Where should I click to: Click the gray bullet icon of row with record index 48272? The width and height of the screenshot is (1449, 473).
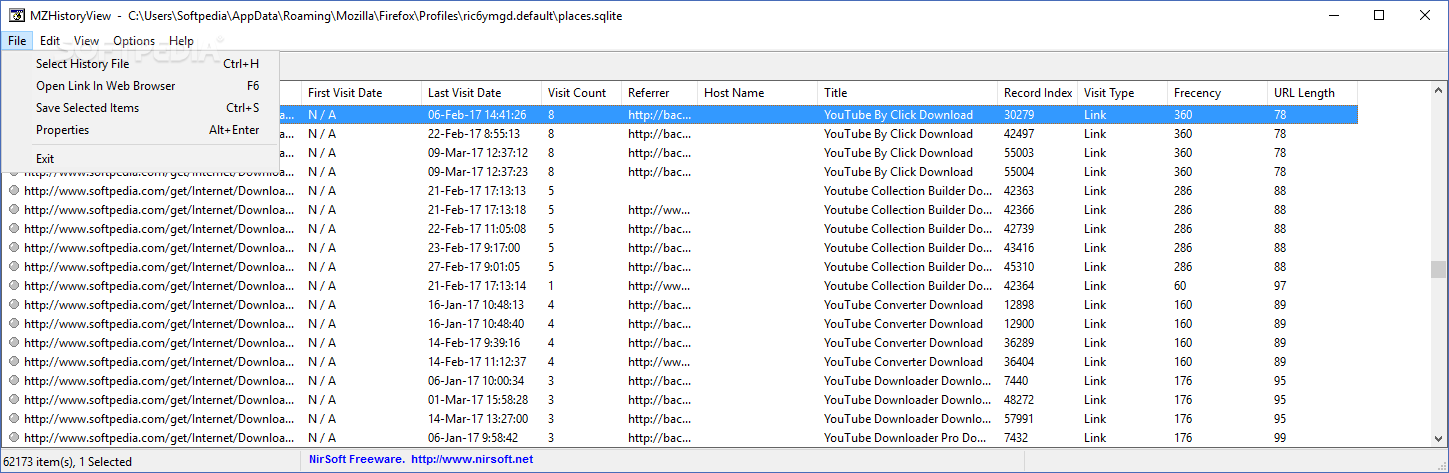(14, 400)
